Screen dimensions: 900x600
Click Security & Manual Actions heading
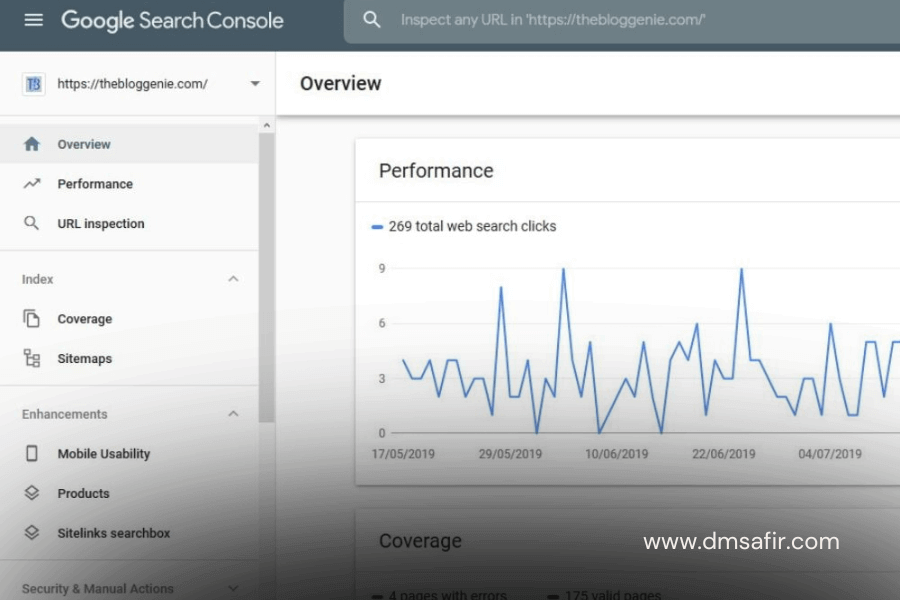point(98,589)
